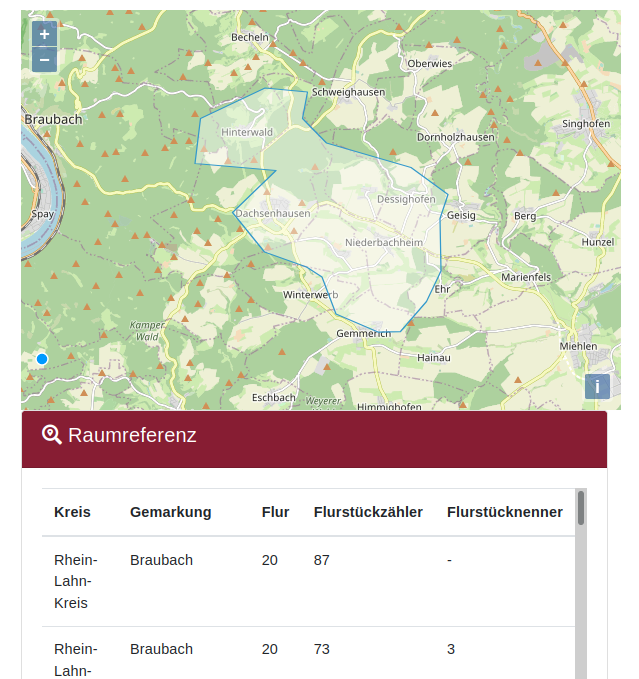Zoom out of the map
This screenshot has width=639, height=679.
44,60
